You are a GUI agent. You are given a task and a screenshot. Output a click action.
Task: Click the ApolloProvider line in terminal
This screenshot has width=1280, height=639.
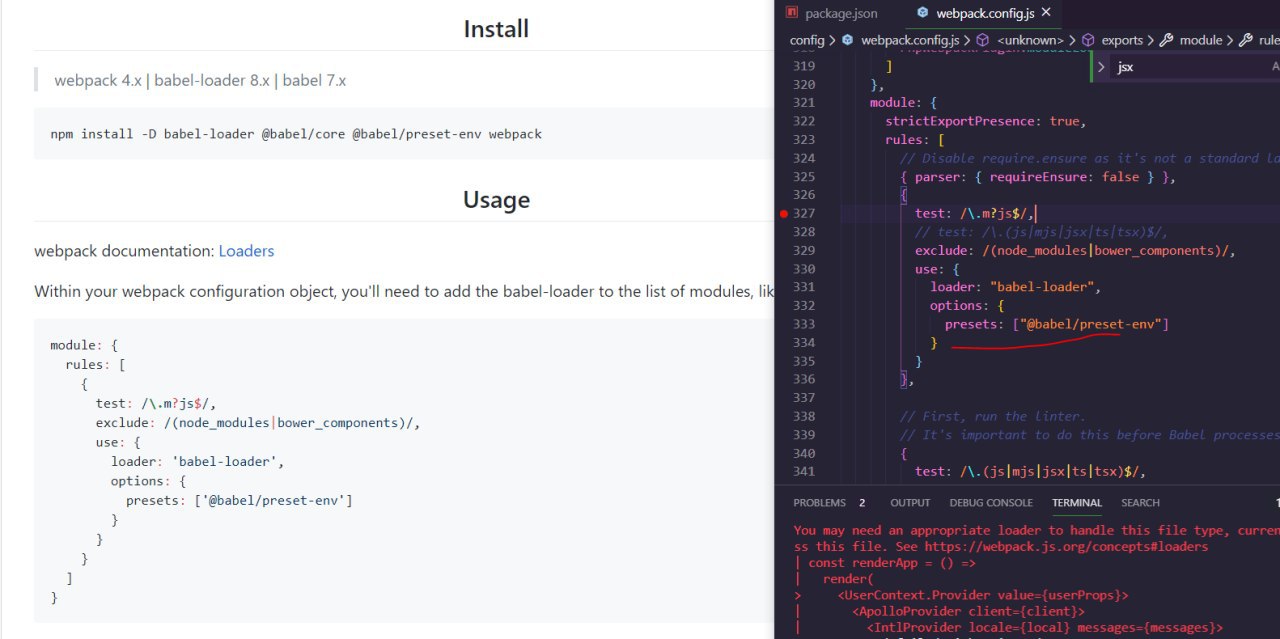pyautogui.click(x=968, y=610)
